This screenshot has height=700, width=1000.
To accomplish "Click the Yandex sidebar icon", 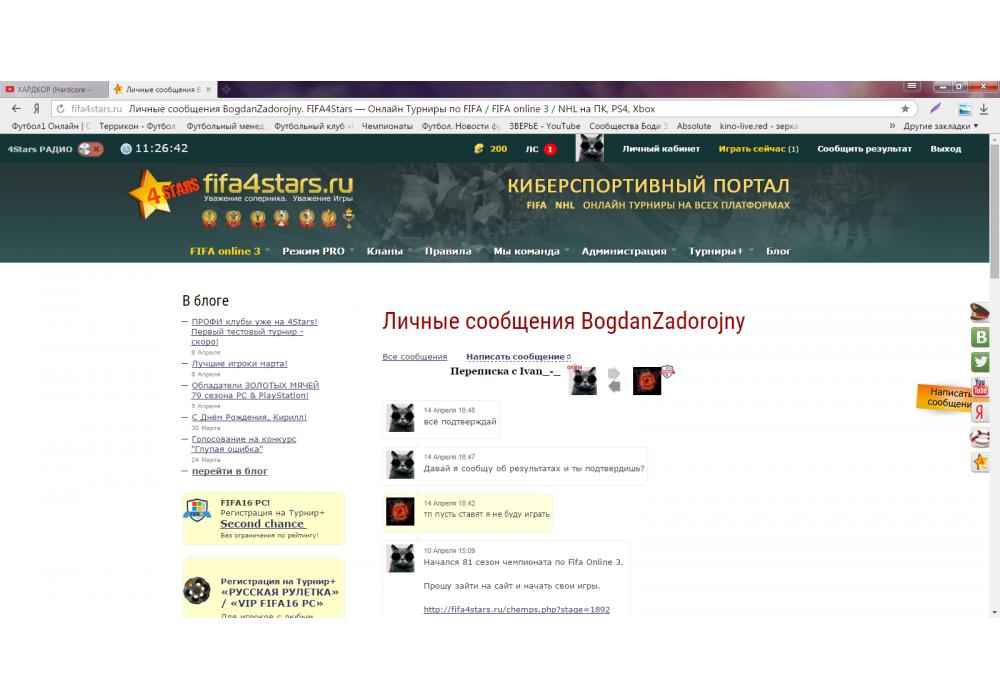I will tap(980, 412).
